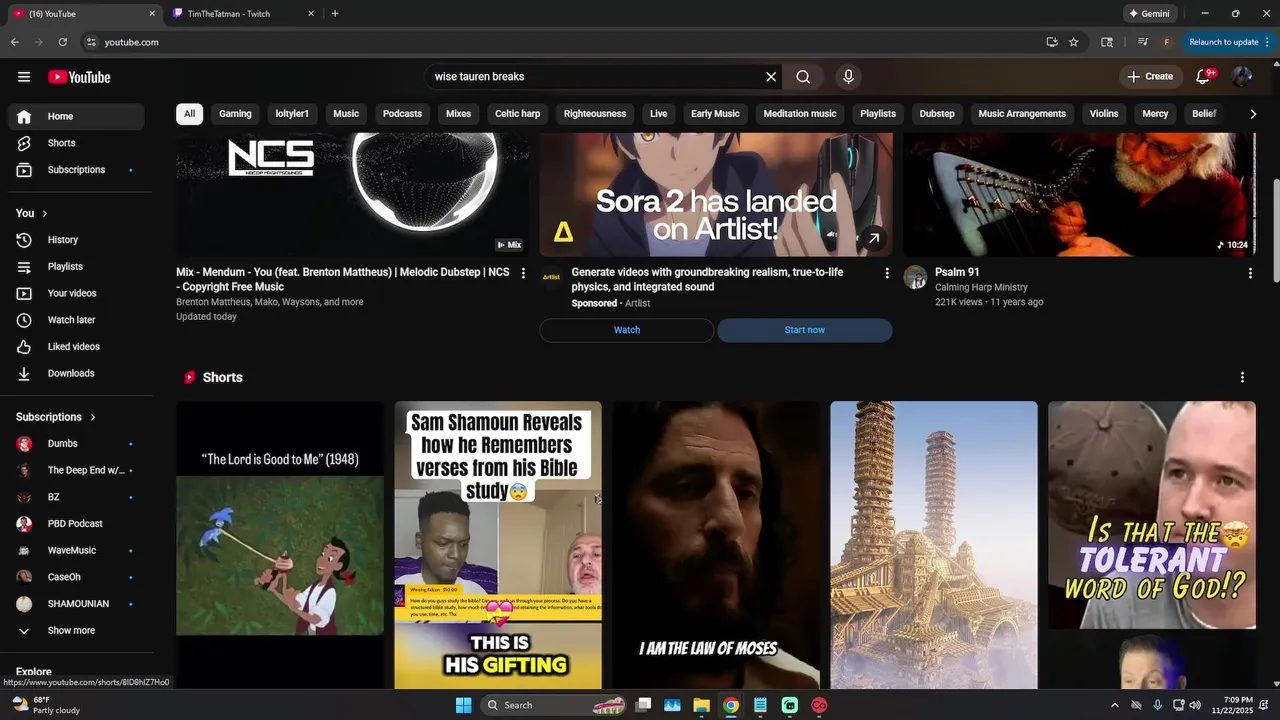Open the Mix - Mendum video title

point(343,279)
